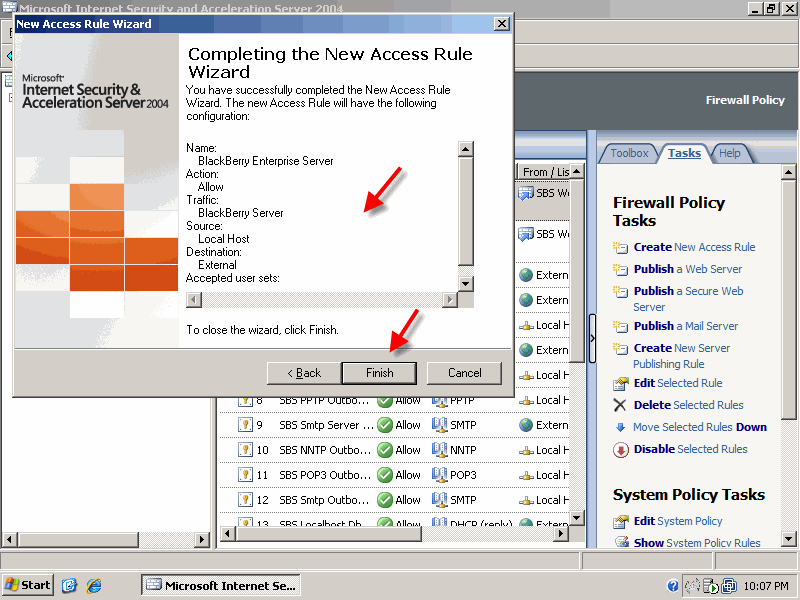The width and height of the screenshot is (800, 600).
Task: Click the Create New Server Publishing Rule icon
Action: (x=620, y=348)
